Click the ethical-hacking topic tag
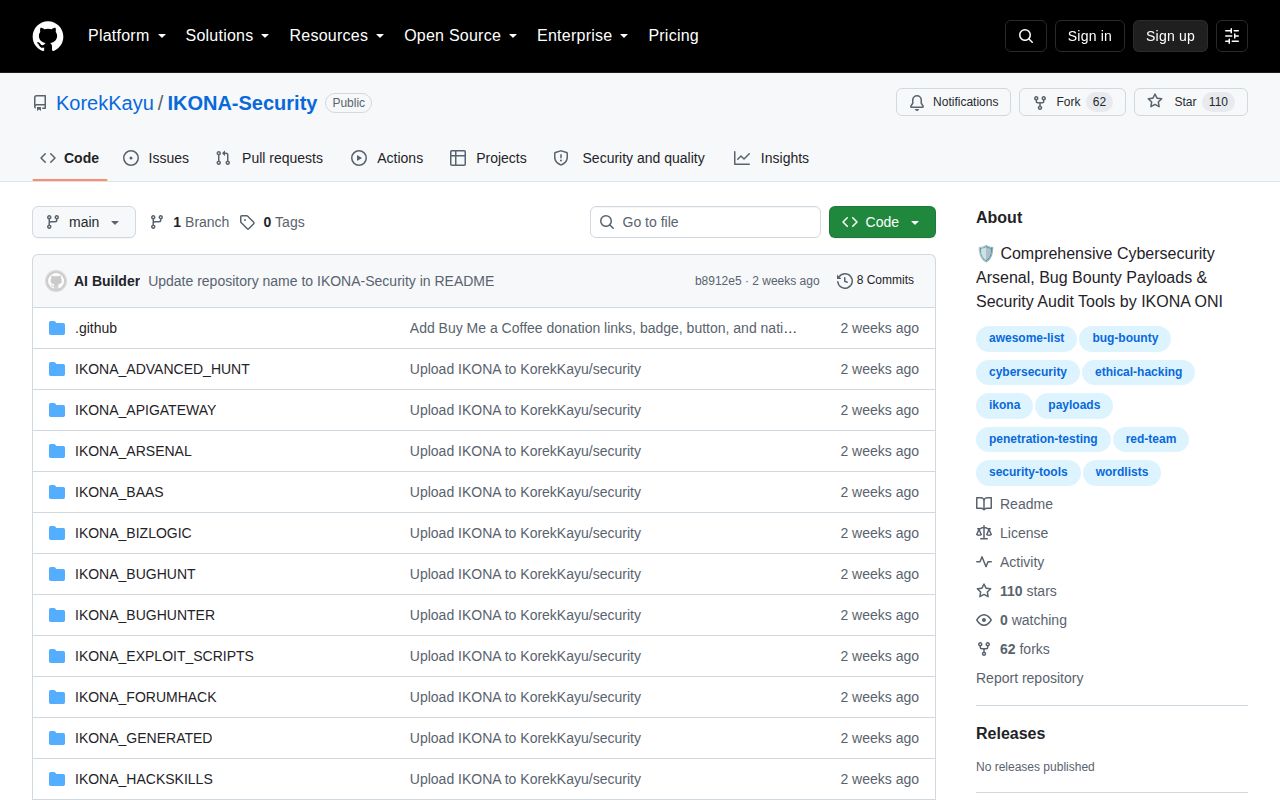 coord(1138,372)
